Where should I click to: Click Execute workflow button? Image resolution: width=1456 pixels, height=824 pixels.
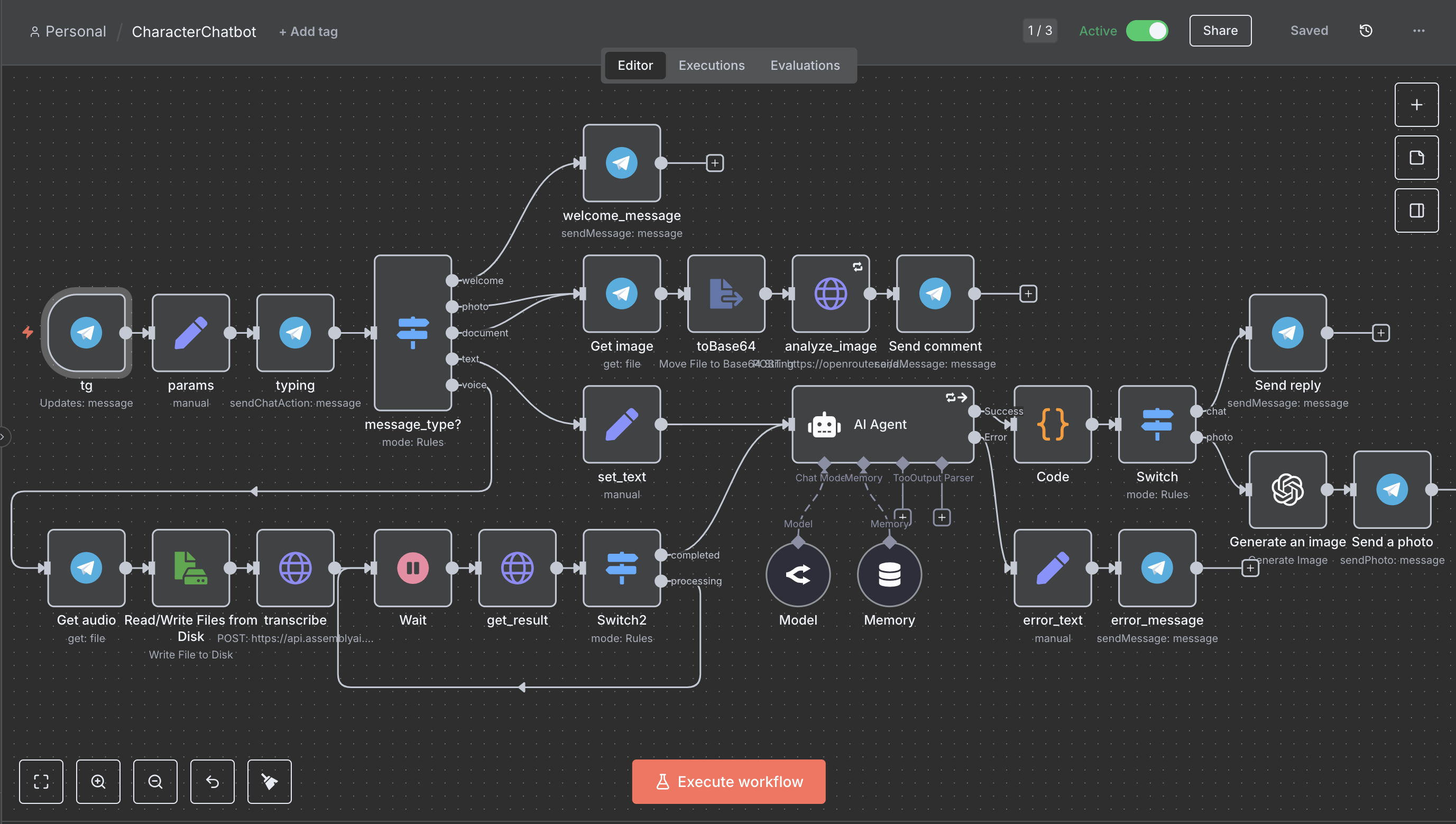click(728, 781)
